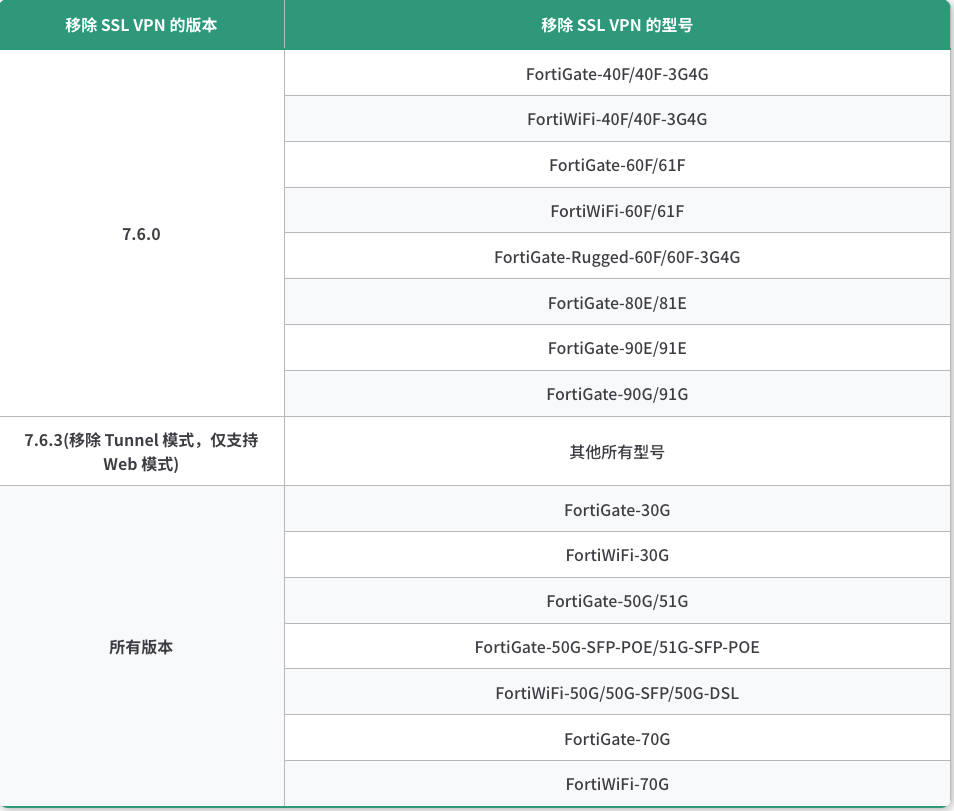Select the FortiGate-50G/51G entry
The image size is (954, 811).
click(617, 601)
